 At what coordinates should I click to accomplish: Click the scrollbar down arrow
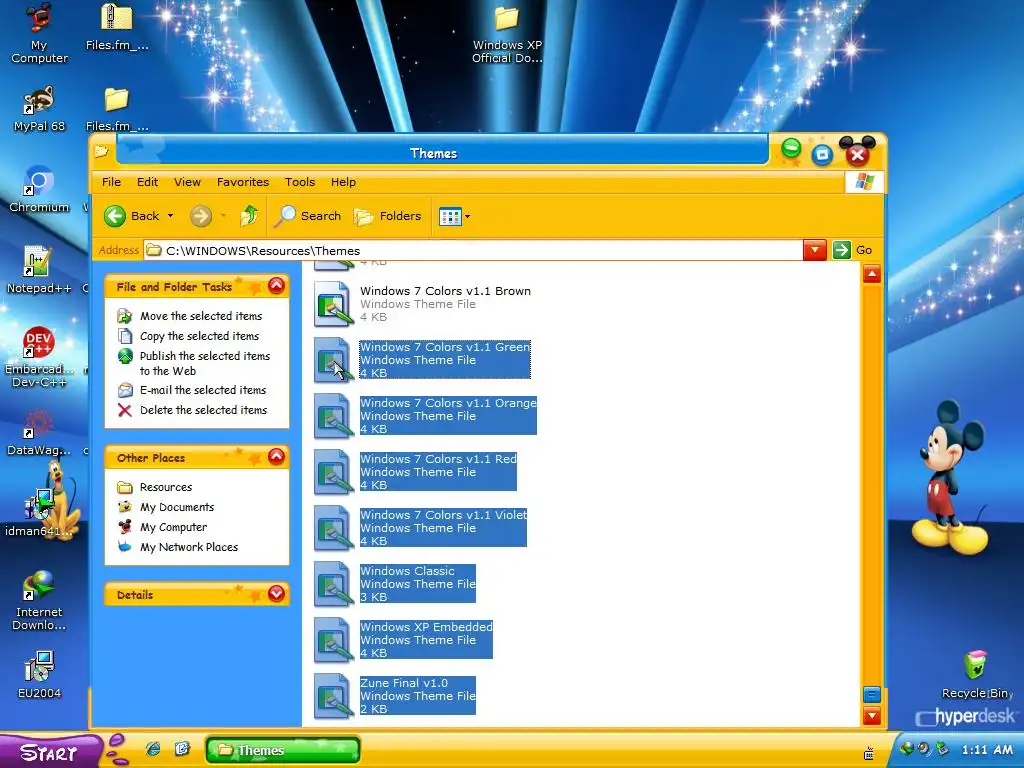tap(872, 716)
